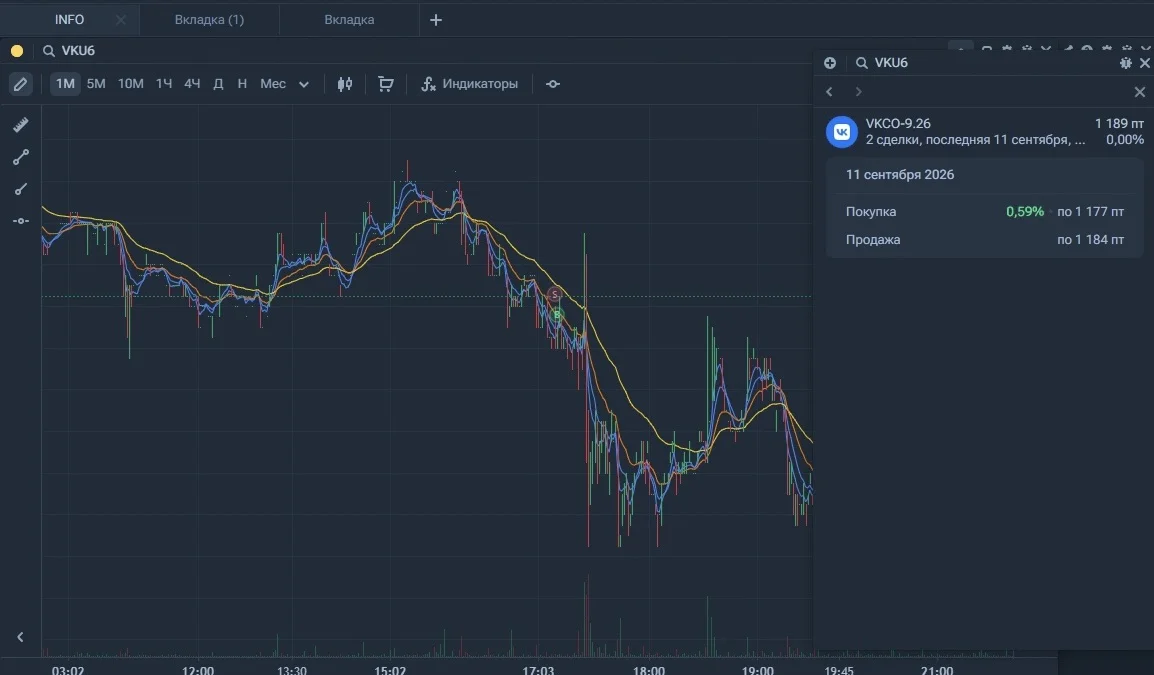Click the VKU6 ticker field above the chart
The width and height of the screenshot is (1154, 675).
(x=78, y=51)
